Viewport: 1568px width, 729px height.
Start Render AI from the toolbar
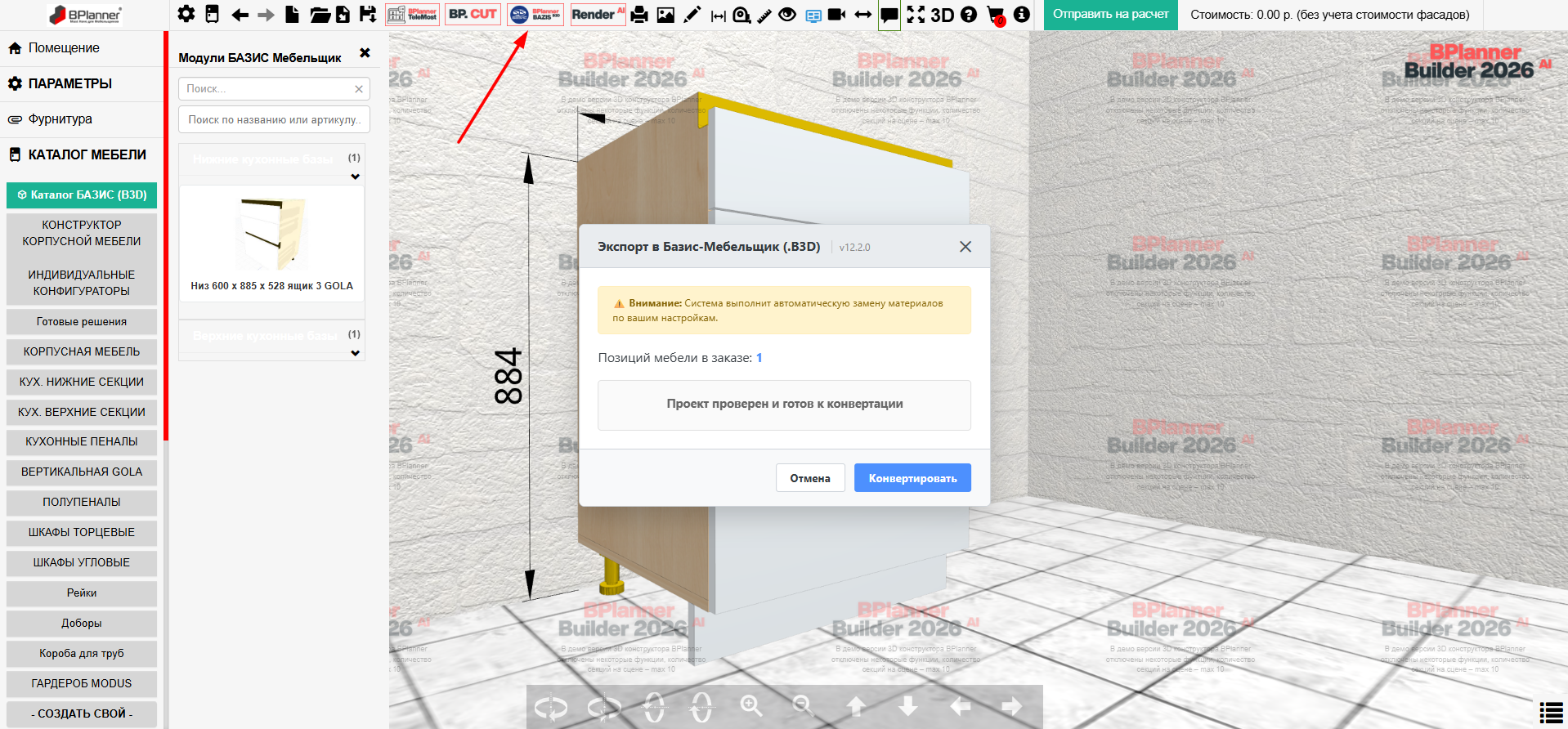point(598,14)
